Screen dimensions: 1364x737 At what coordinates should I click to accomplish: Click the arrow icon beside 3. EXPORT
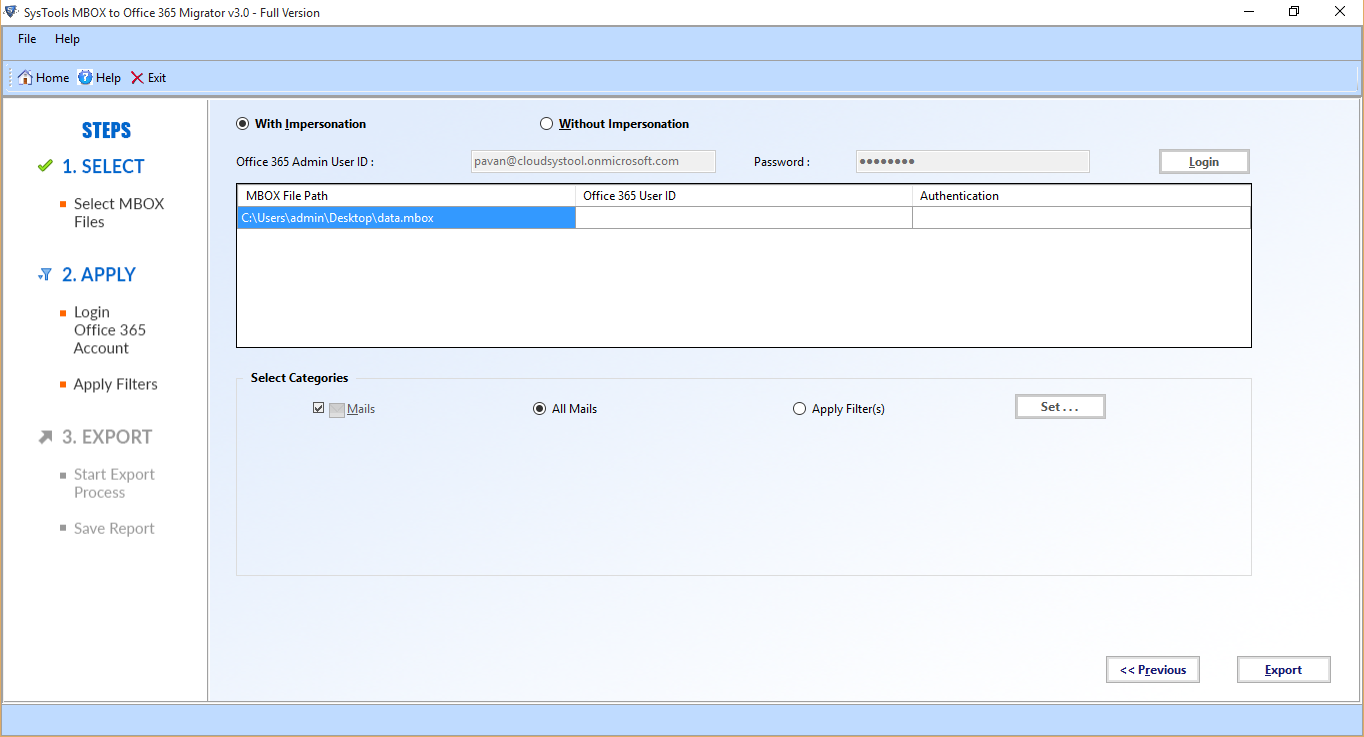(45, 437)
